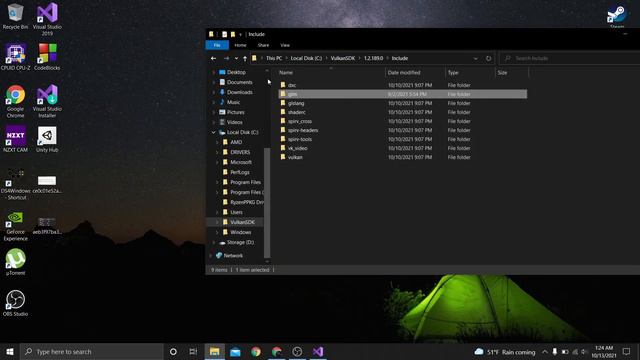Click the Search Include box
This screenshot has height=360, width=640.
click(x=570, y=58)
